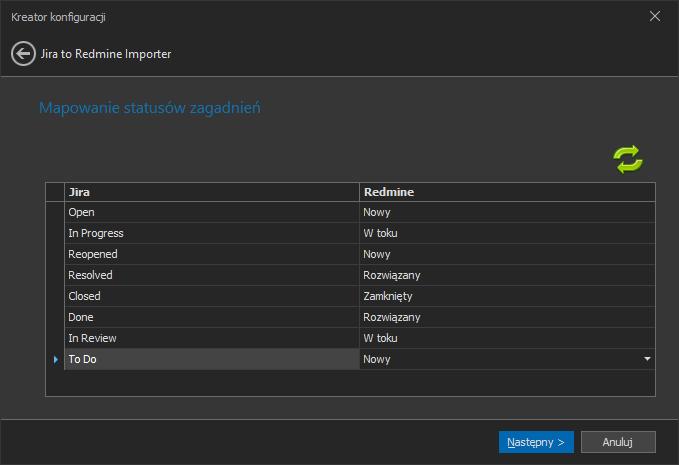Edit Redmine value for Resolved row
The image size is (679, 465).
point(507,275)
